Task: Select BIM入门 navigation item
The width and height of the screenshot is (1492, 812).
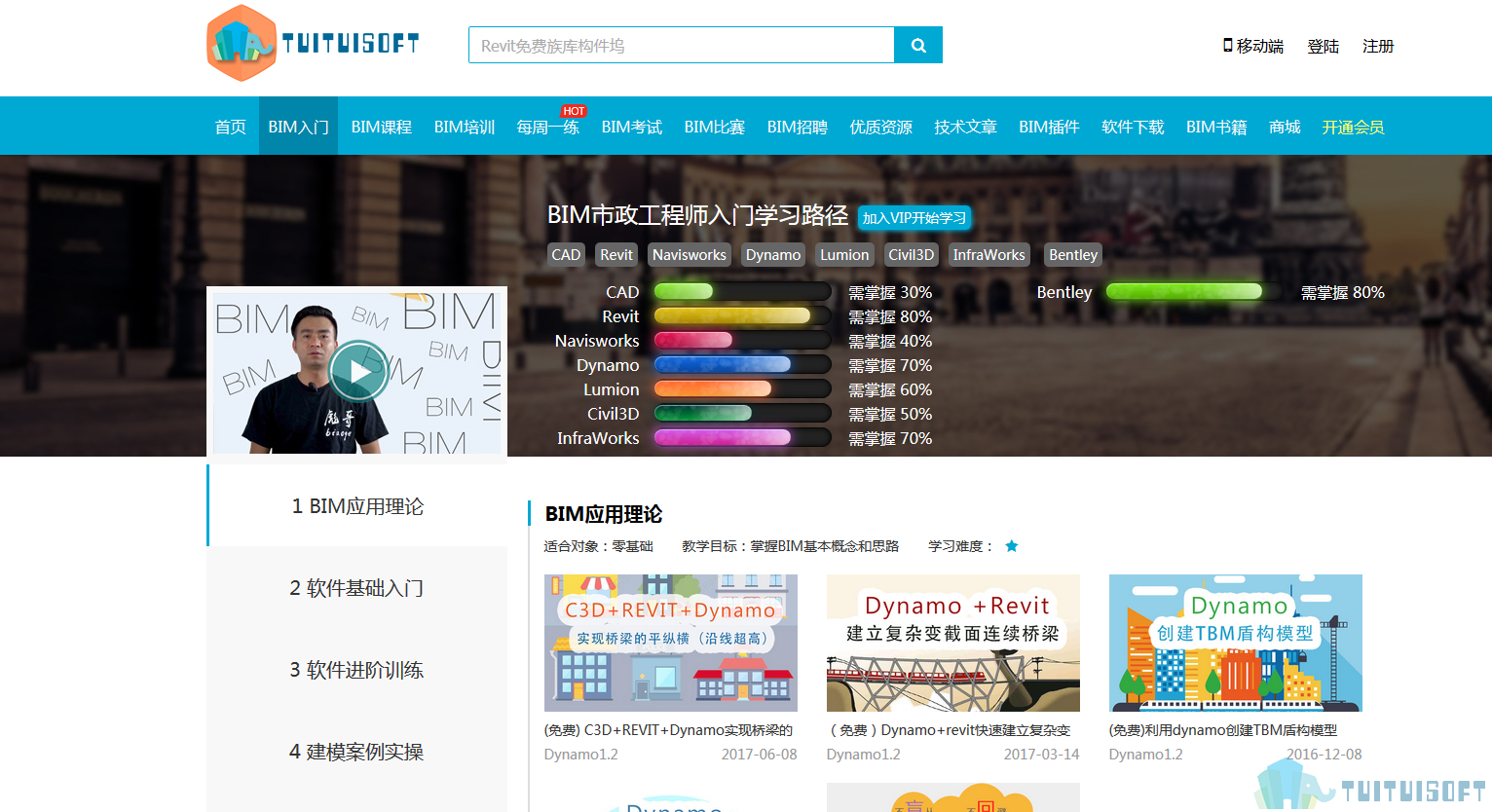Action: point(298,127)
